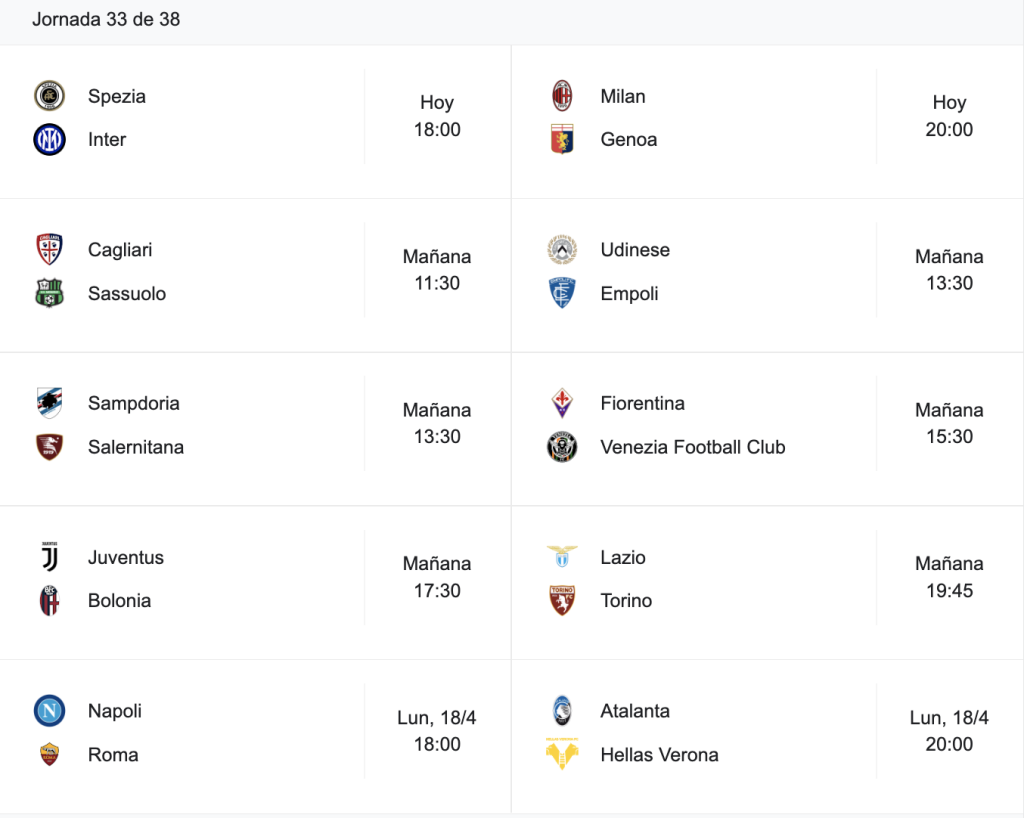The height and width of the screenshot is (818, 1024).
Task: Open match at Mañana 11:30
Action: [x=437, y=270]
